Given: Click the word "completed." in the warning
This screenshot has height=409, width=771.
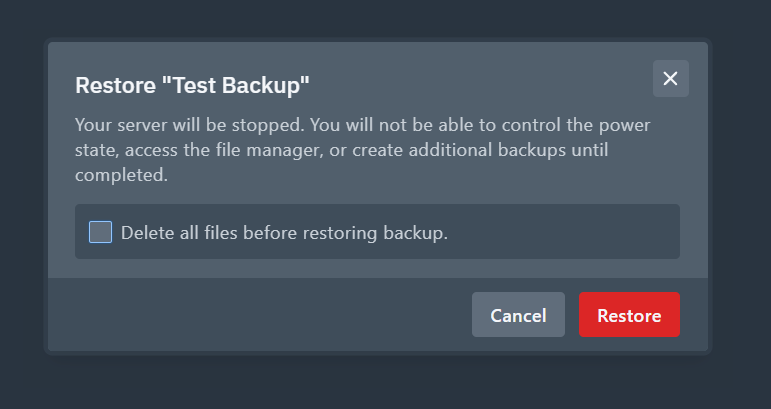Looking at the screenshot, I should point(121,175).
